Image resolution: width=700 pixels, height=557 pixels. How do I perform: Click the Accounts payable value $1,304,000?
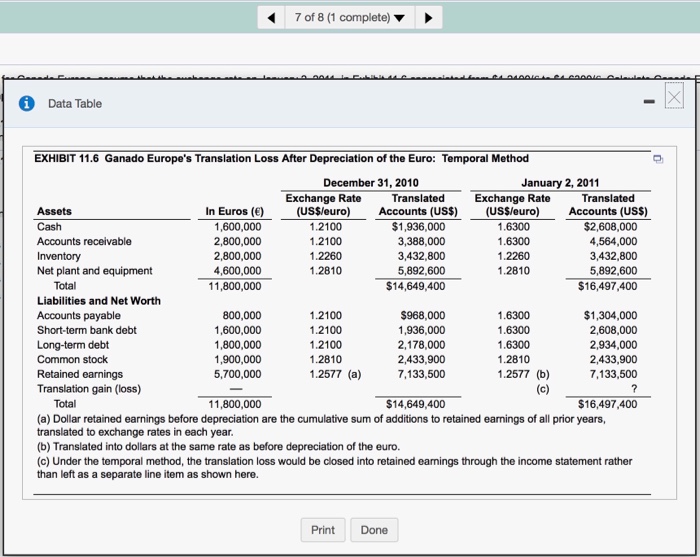pos(610,316)
